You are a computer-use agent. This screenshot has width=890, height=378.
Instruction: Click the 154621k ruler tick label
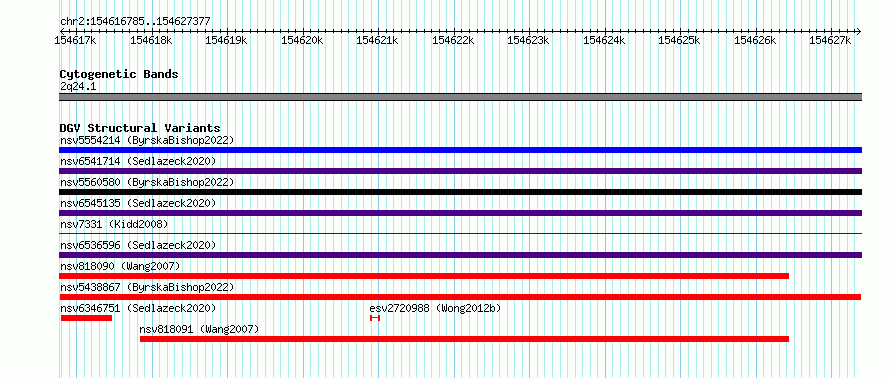[378, 40]
